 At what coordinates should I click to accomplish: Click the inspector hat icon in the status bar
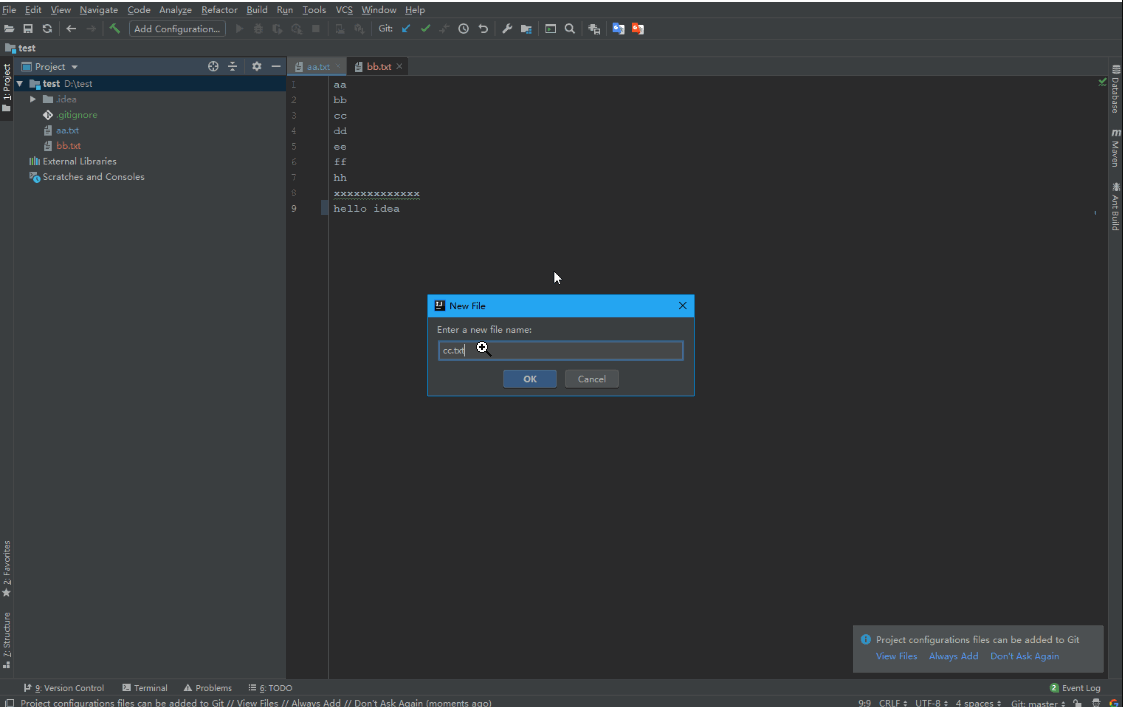click(1096, 703)
